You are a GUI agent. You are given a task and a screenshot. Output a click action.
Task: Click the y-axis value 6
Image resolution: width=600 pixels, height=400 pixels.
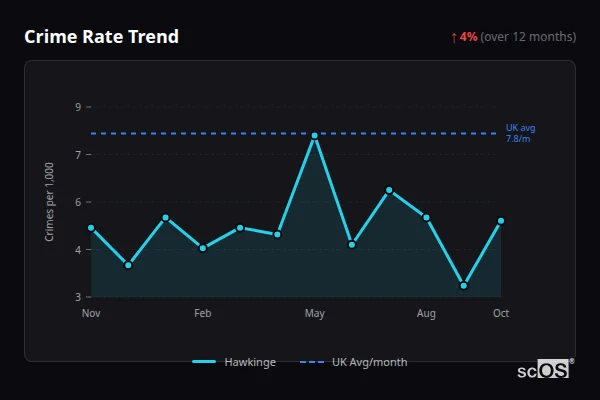click(x=78, y=202)
